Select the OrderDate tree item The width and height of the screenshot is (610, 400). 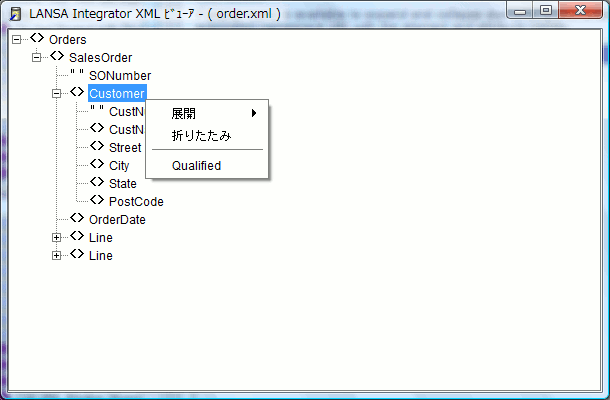117,219
